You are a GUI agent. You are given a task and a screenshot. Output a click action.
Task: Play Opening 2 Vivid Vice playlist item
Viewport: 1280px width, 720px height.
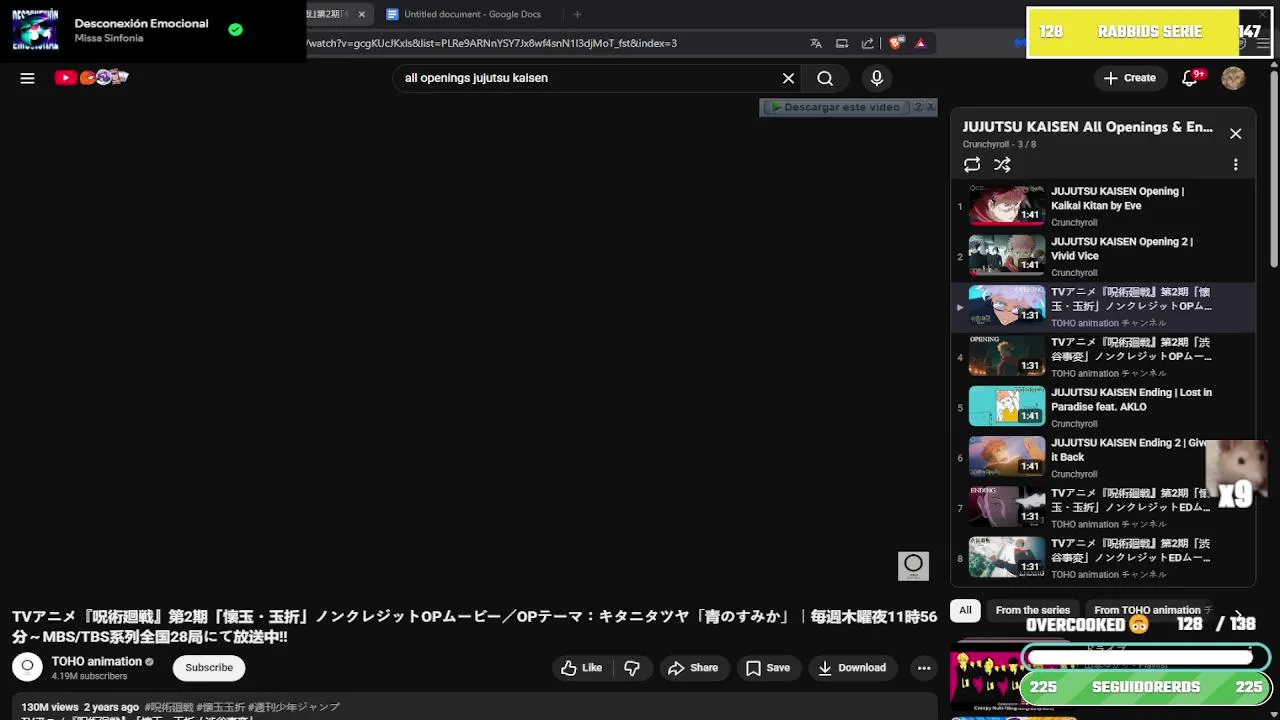point(1103,257)
